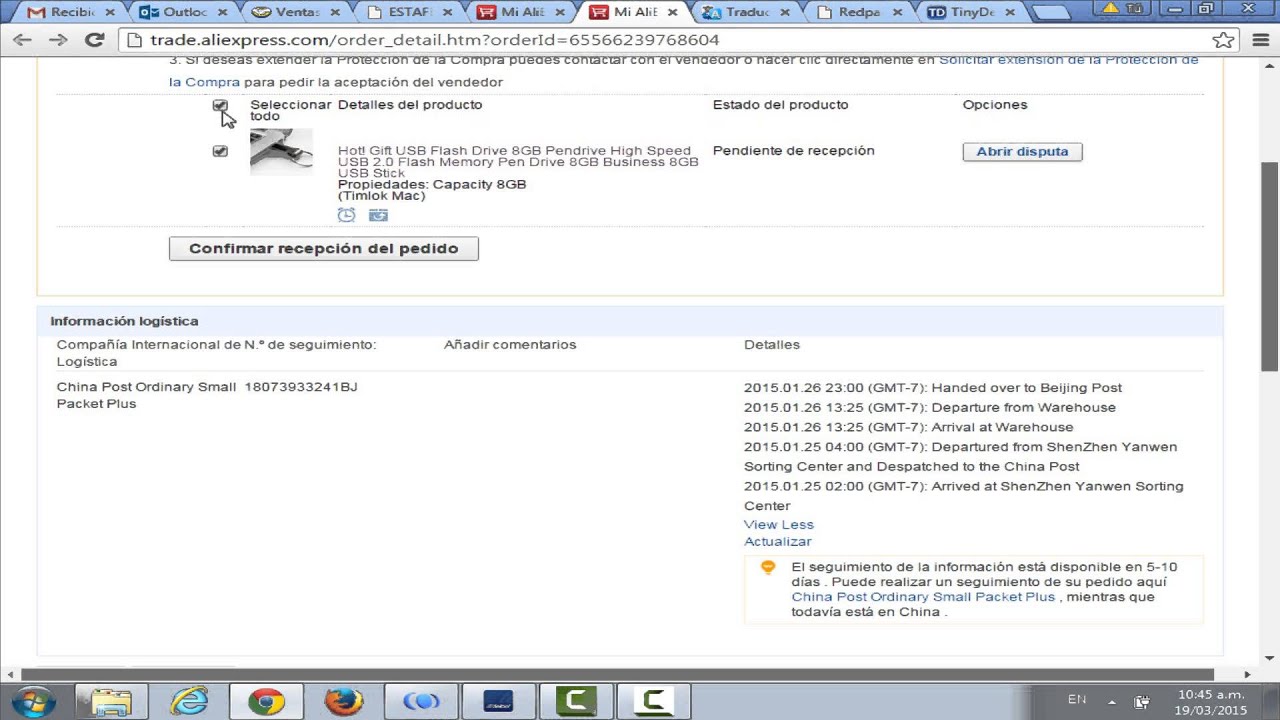Go forward in browser history

tap(58, 40)
